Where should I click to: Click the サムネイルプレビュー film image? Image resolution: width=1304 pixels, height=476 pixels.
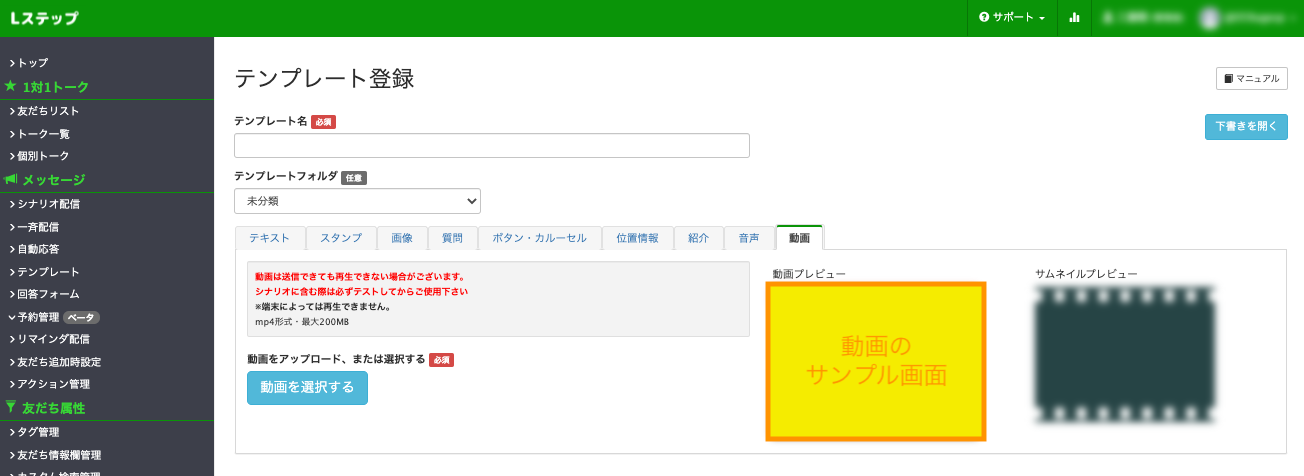[1125, 355]
